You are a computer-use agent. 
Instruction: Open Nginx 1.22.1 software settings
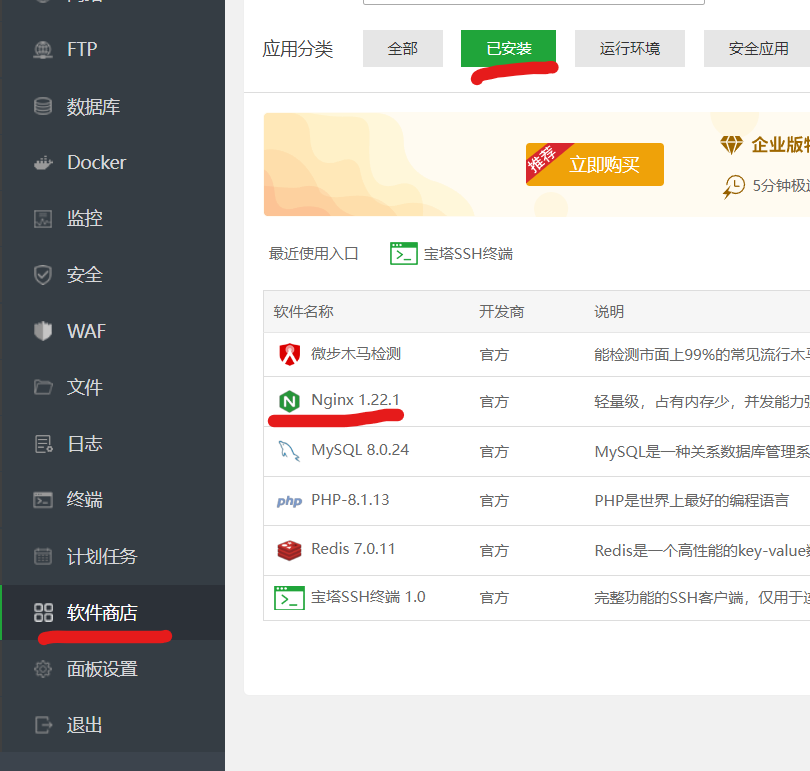(355, 400)
